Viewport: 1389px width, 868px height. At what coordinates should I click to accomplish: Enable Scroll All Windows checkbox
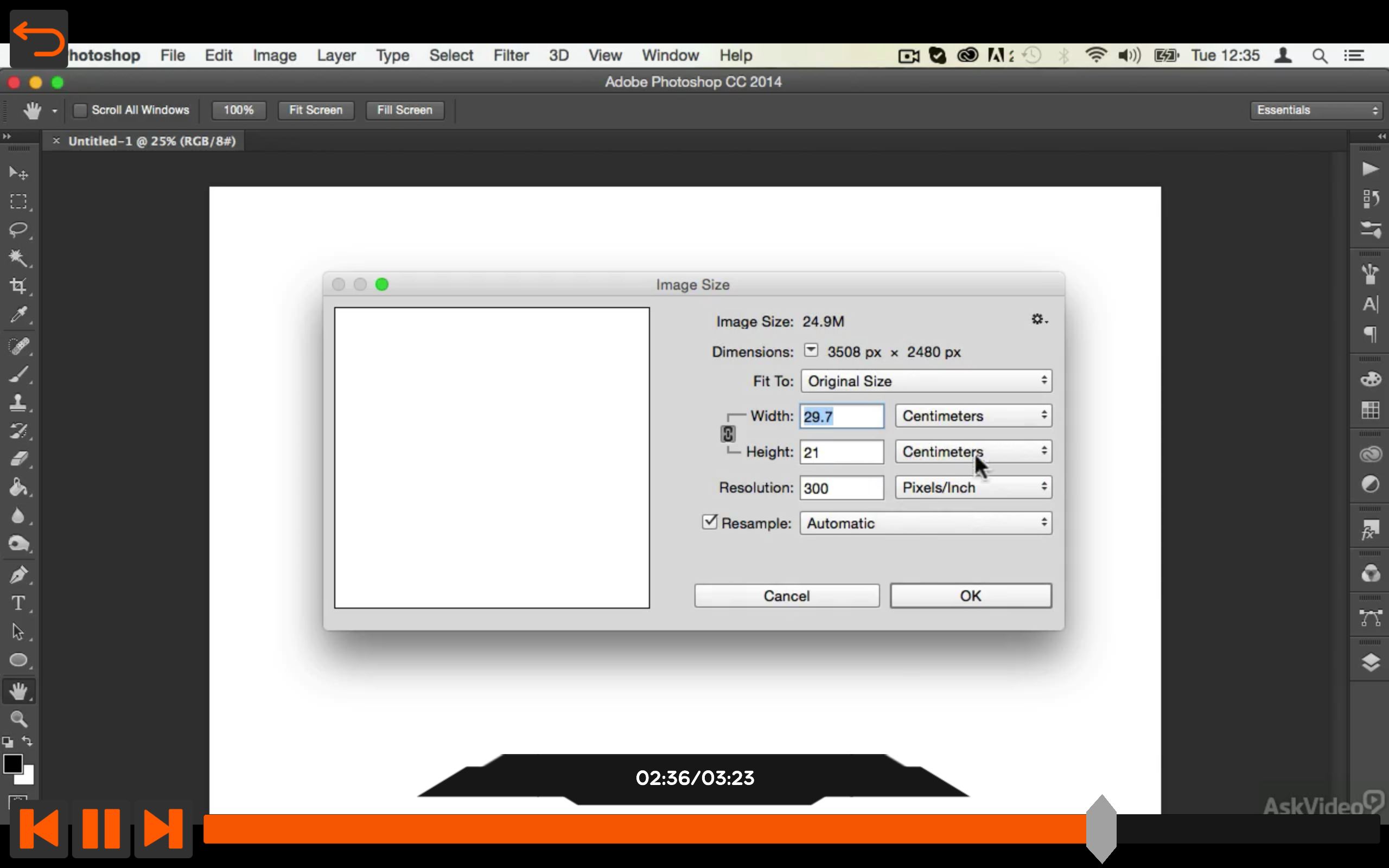point(80,110)
